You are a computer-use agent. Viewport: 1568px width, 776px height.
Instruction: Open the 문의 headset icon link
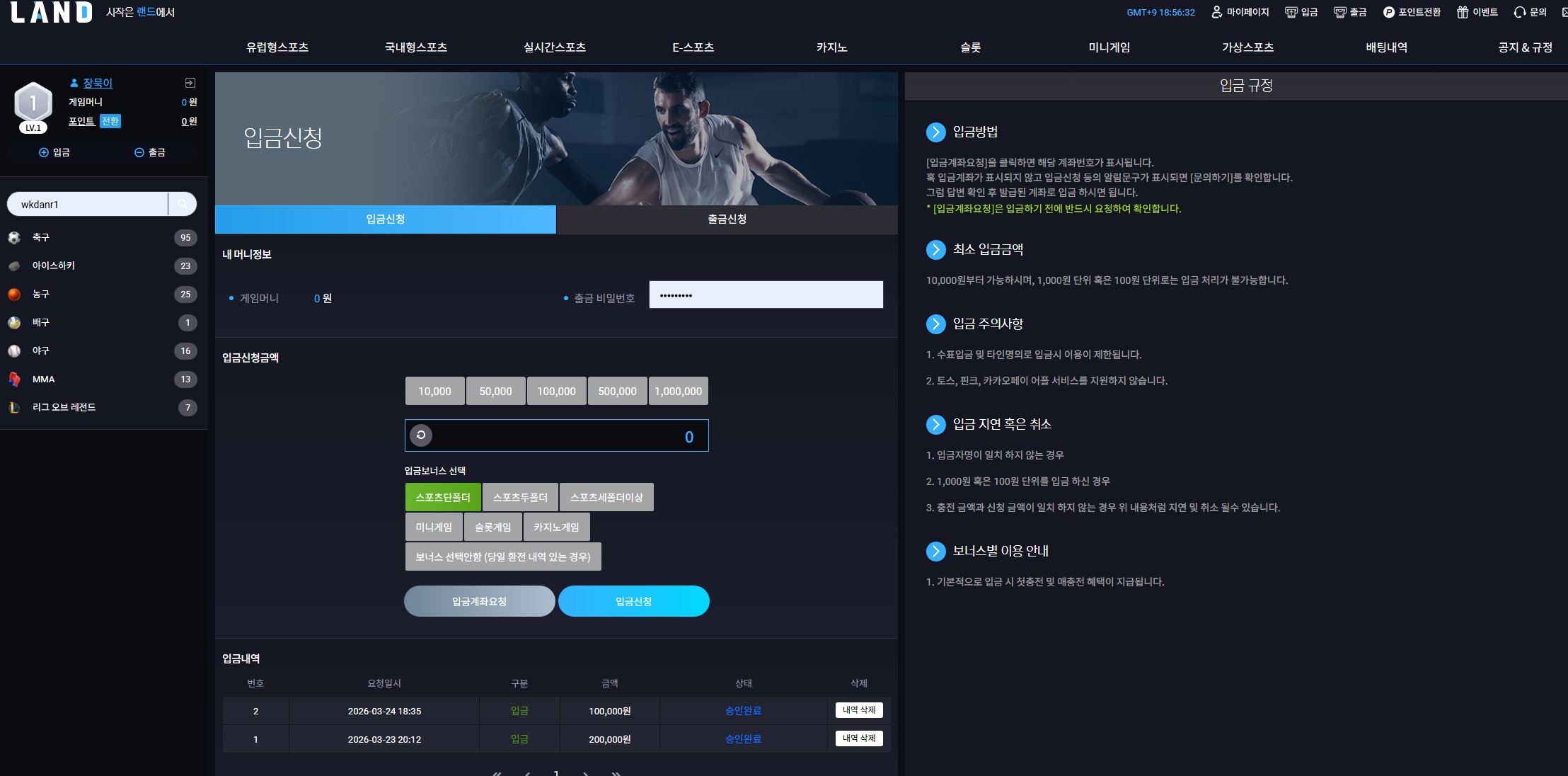1530,12
